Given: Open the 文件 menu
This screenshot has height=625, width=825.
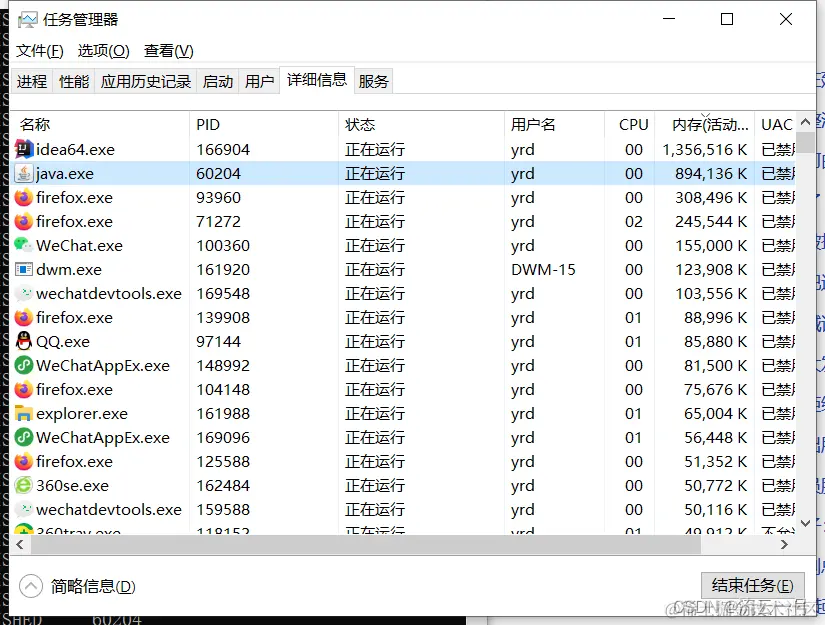Looking at the screenshot, I should (x=38, y=50).
